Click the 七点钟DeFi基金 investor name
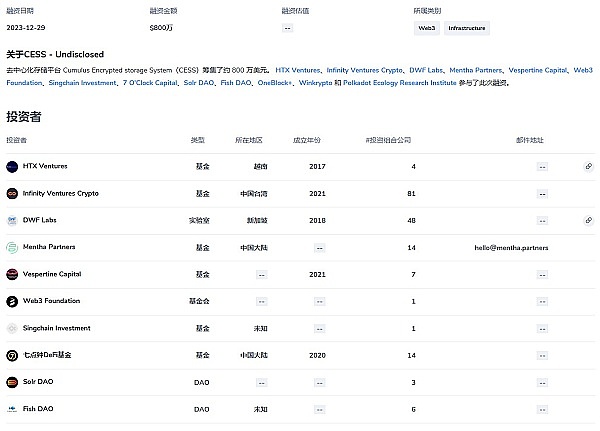 47,355
